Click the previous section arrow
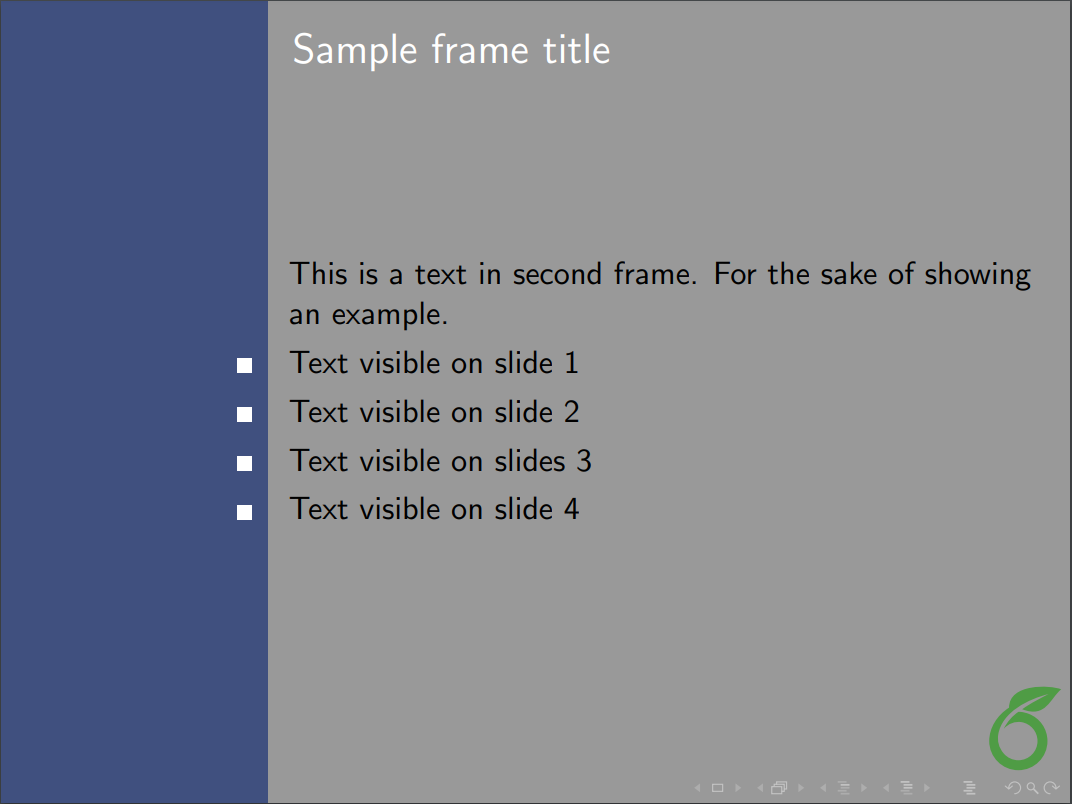 [x=886, y=788]
